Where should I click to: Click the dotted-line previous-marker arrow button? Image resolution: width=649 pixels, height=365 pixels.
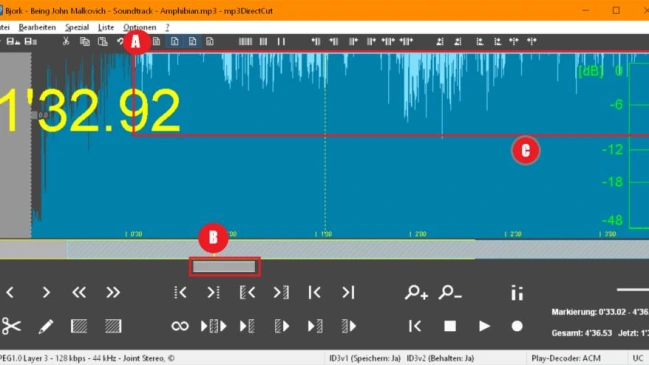180,293
